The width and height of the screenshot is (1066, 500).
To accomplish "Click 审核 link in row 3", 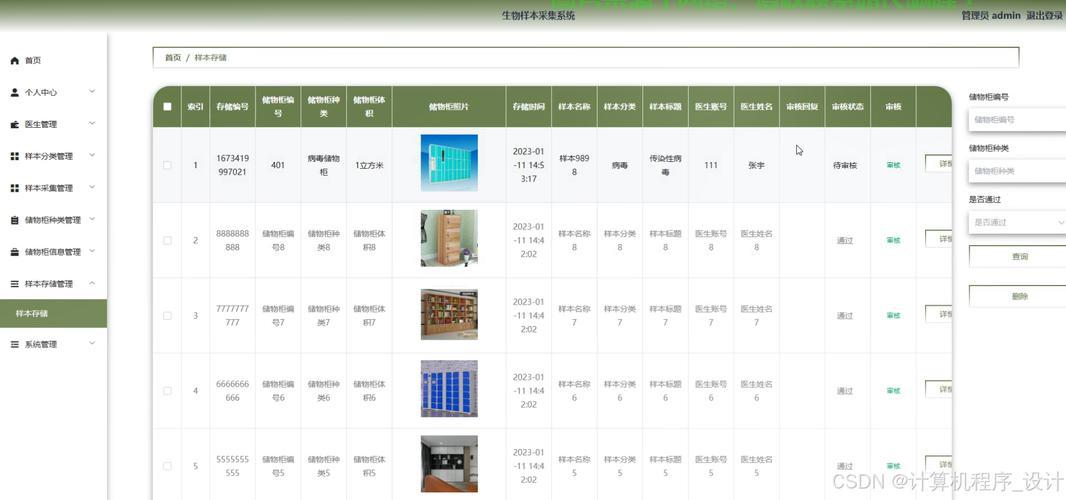I will [893, 316].
